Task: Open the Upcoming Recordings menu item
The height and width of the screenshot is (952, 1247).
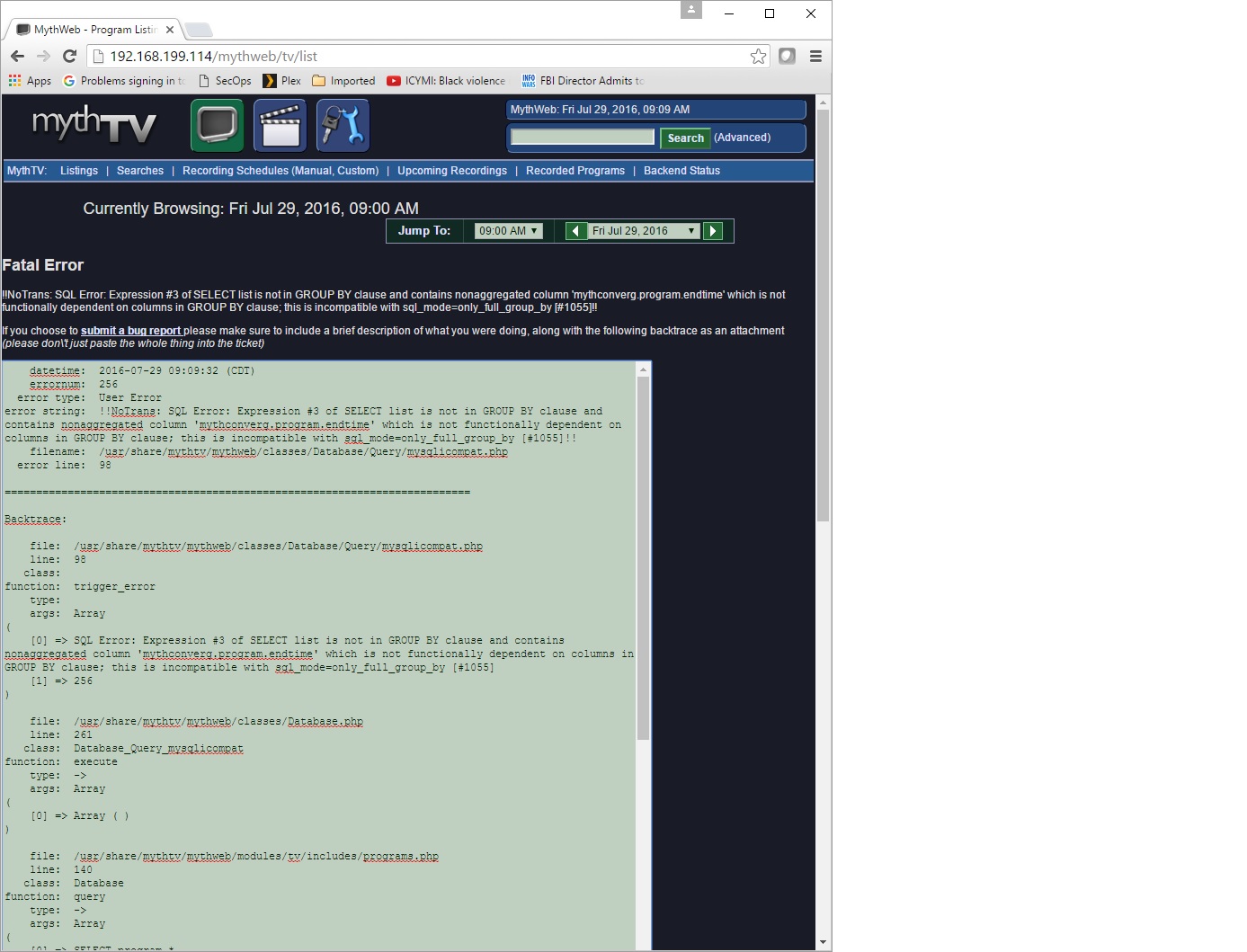Action: click(451, 171)
